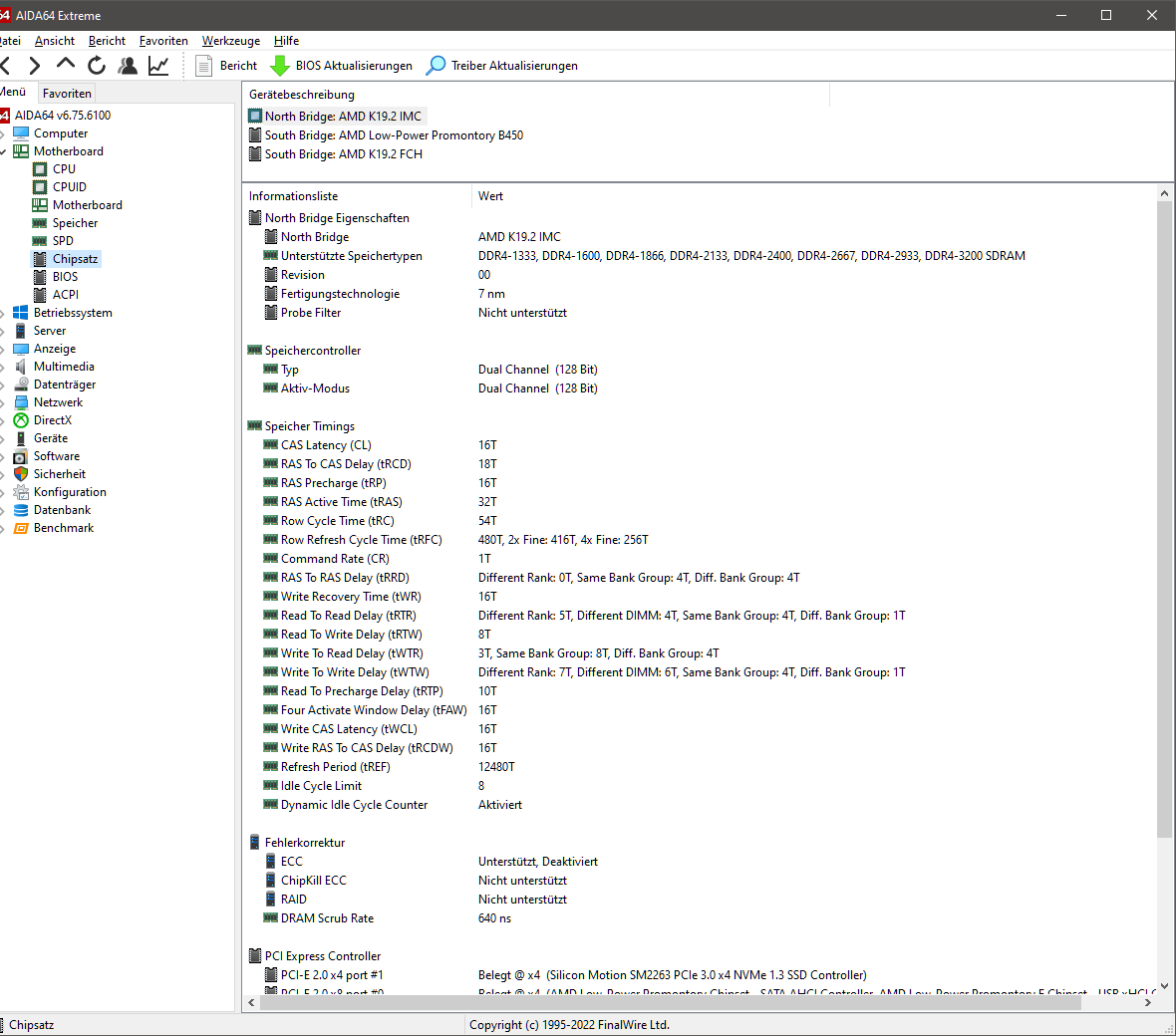Image resolution: width=1176 pixels, height=1036 pixels.
Task: Select the Anzeige monitor icon
Action: click(21, 349)
